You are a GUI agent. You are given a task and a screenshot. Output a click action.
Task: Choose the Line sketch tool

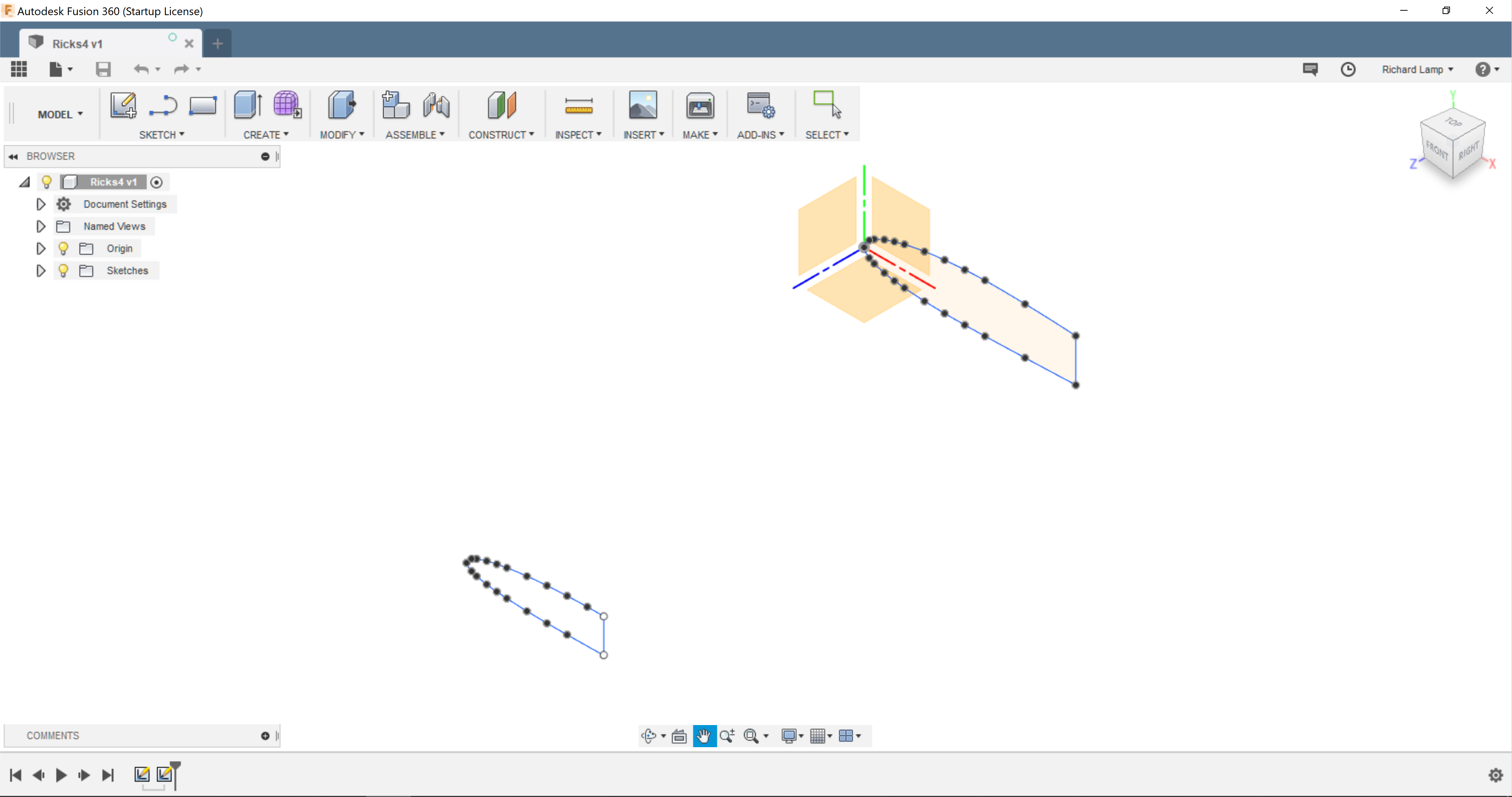(163, 106)
